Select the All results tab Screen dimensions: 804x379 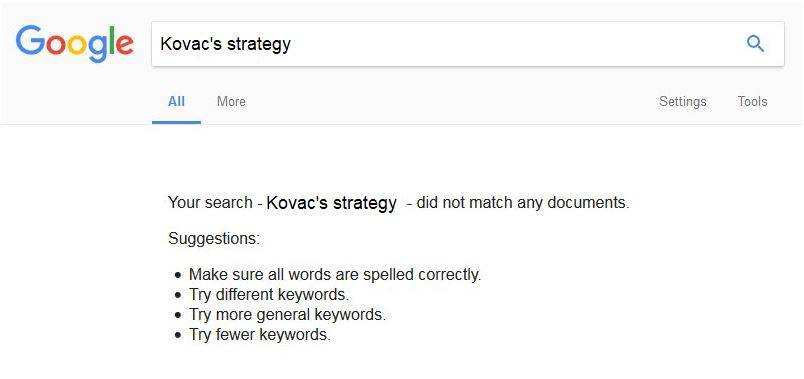[x=176, y=102]
